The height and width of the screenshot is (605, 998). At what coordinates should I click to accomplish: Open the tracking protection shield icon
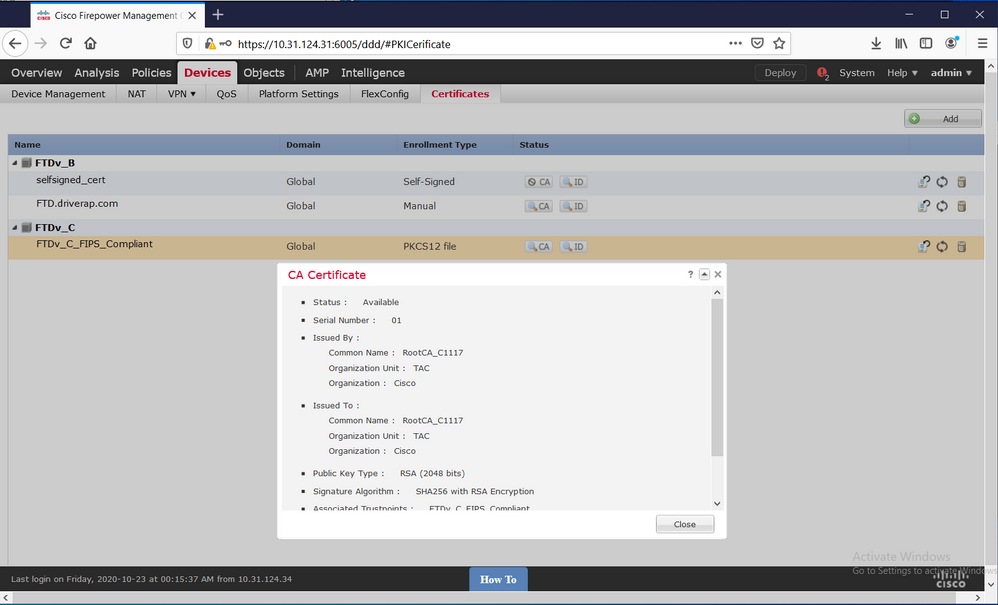[187, 43]
